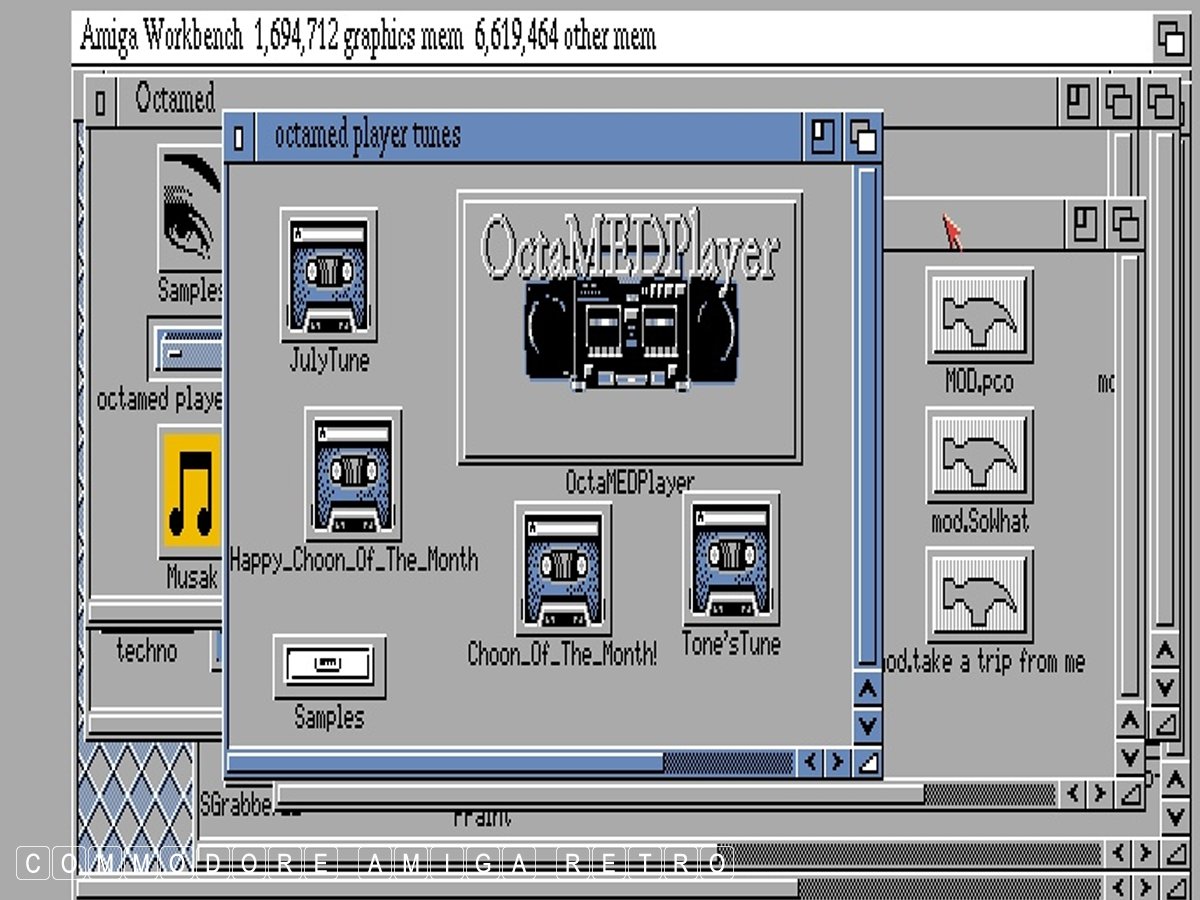Toggle zoom gadget of octamed player tunes window
Viewport: 1200px width, 900px height.
tap(822, 137)
